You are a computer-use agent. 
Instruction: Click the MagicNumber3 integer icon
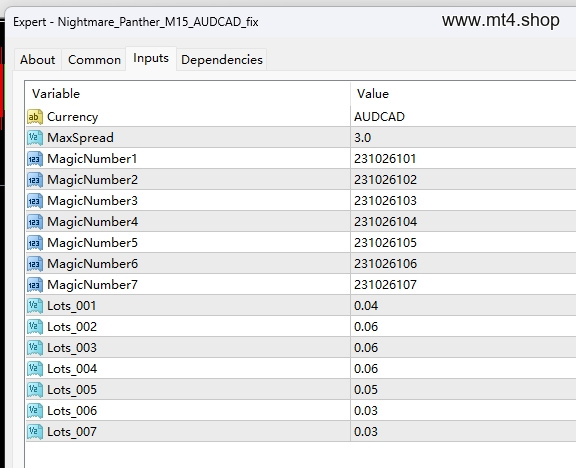click(35, 201)
